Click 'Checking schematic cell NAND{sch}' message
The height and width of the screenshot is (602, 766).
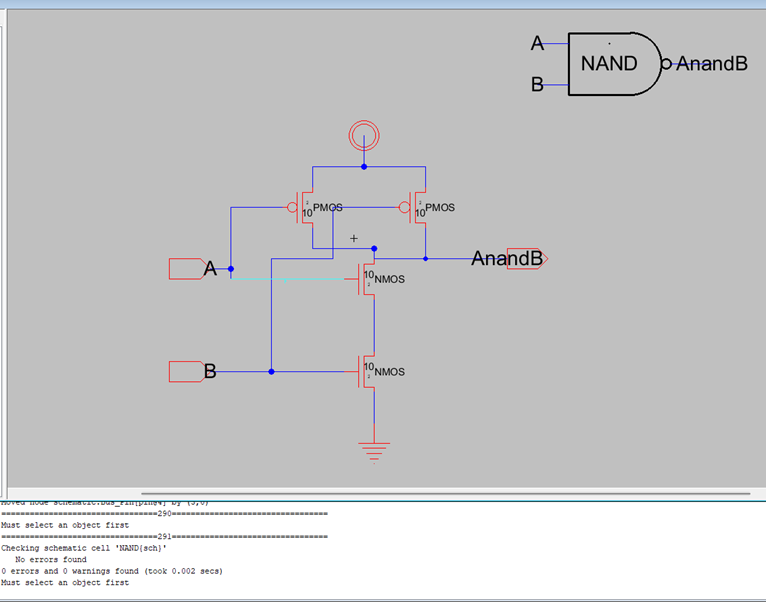coord(84,548)
